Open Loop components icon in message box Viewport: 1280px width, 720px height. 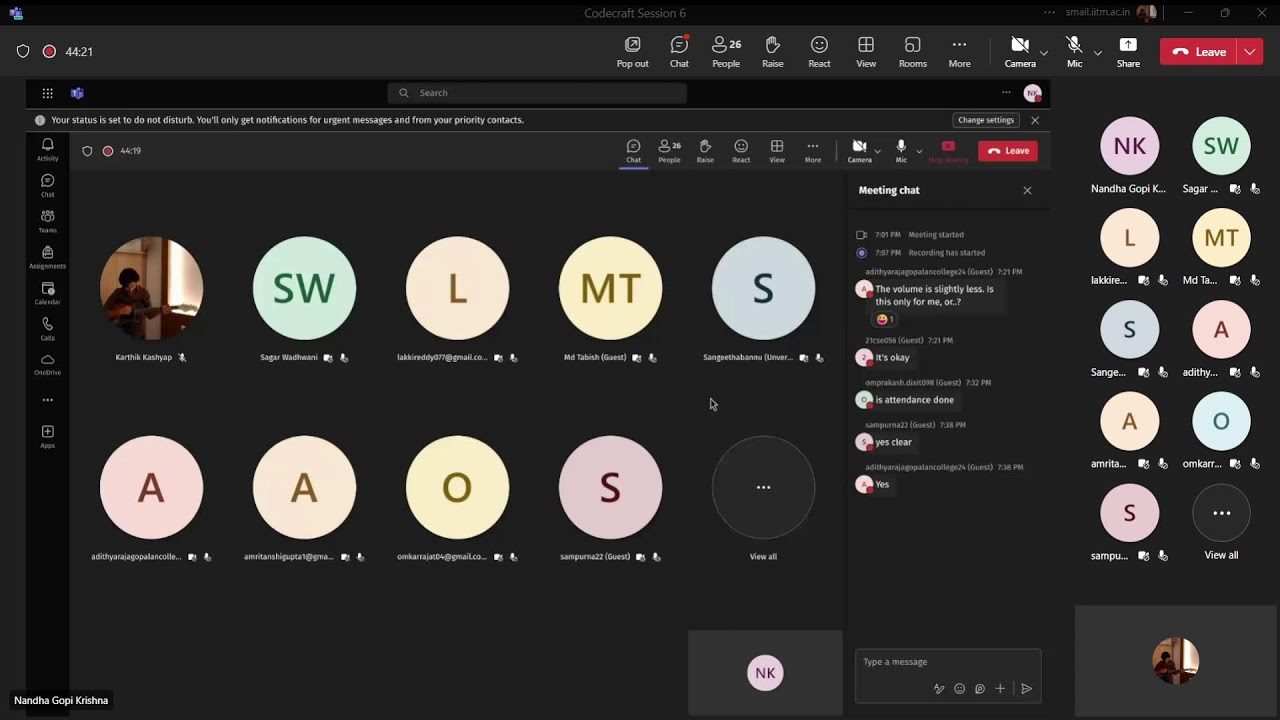980,688
